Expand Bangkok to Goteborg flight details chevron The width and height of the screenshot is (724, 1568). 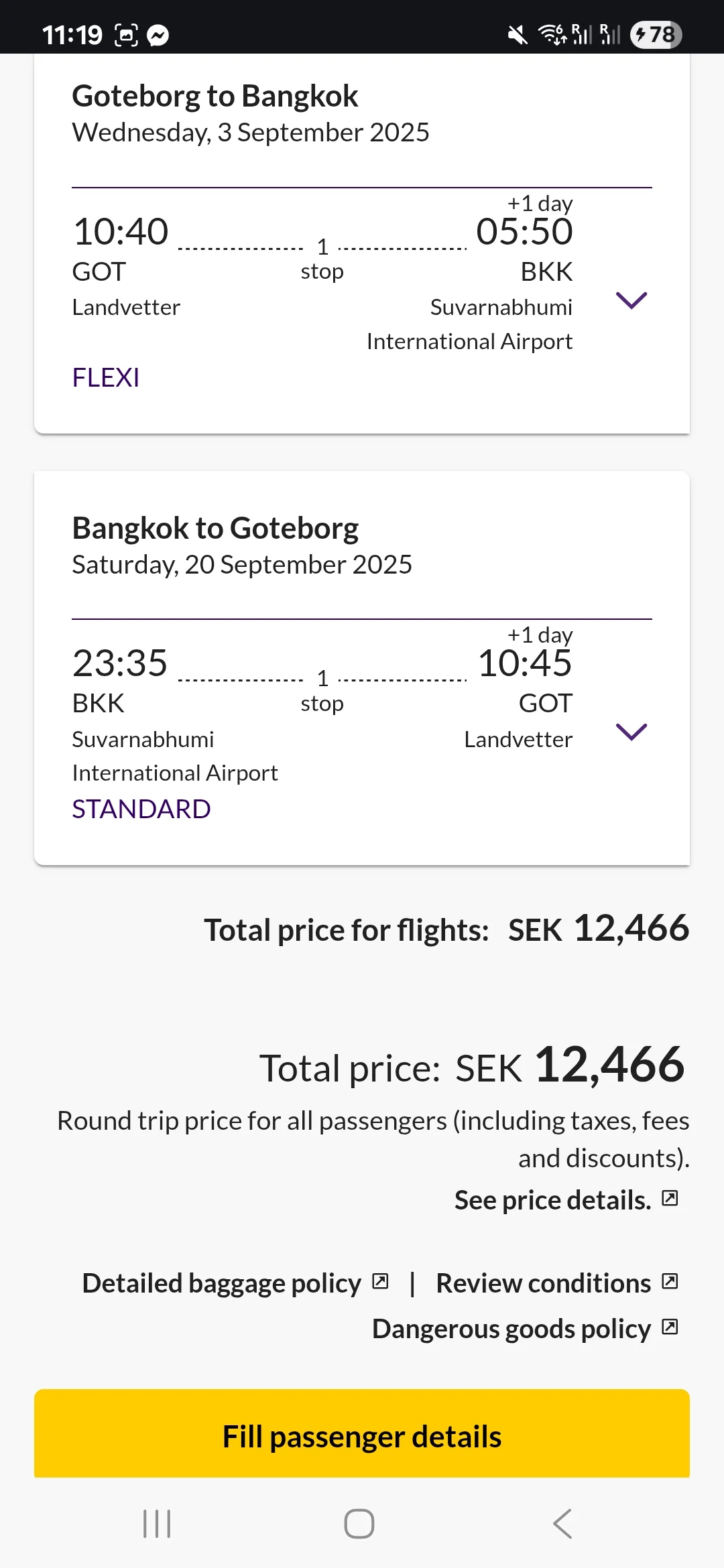(x=631, y=732)
